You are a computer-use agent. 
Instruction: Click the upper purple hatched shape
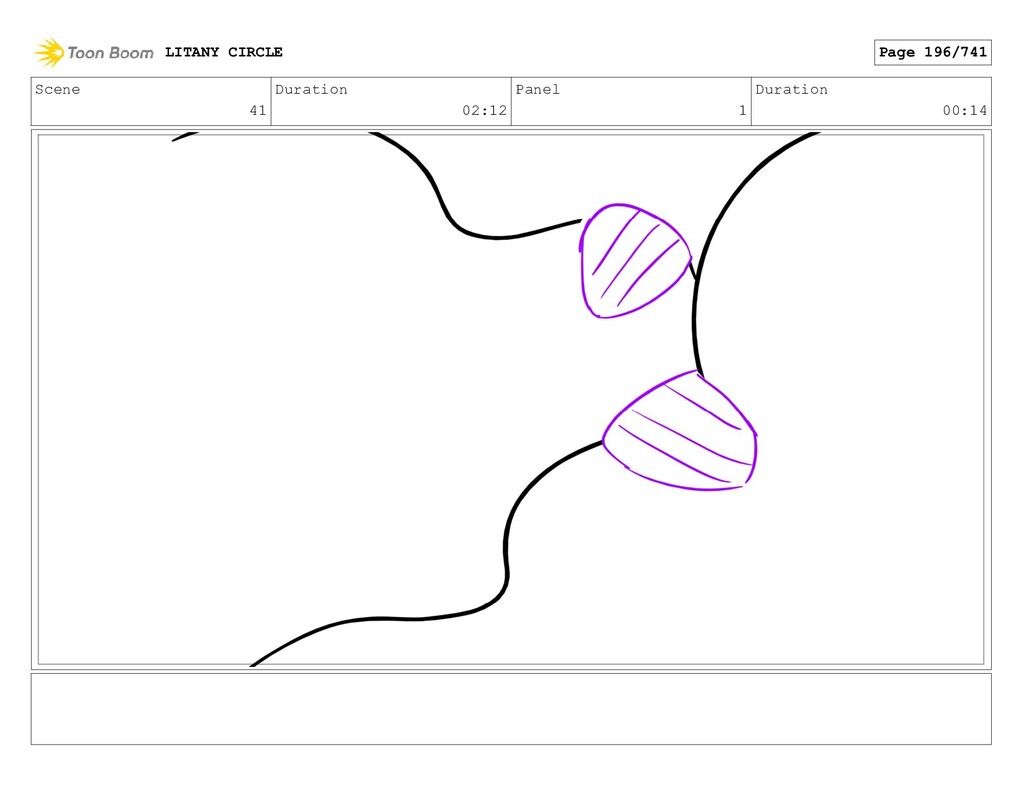point(634,261)
